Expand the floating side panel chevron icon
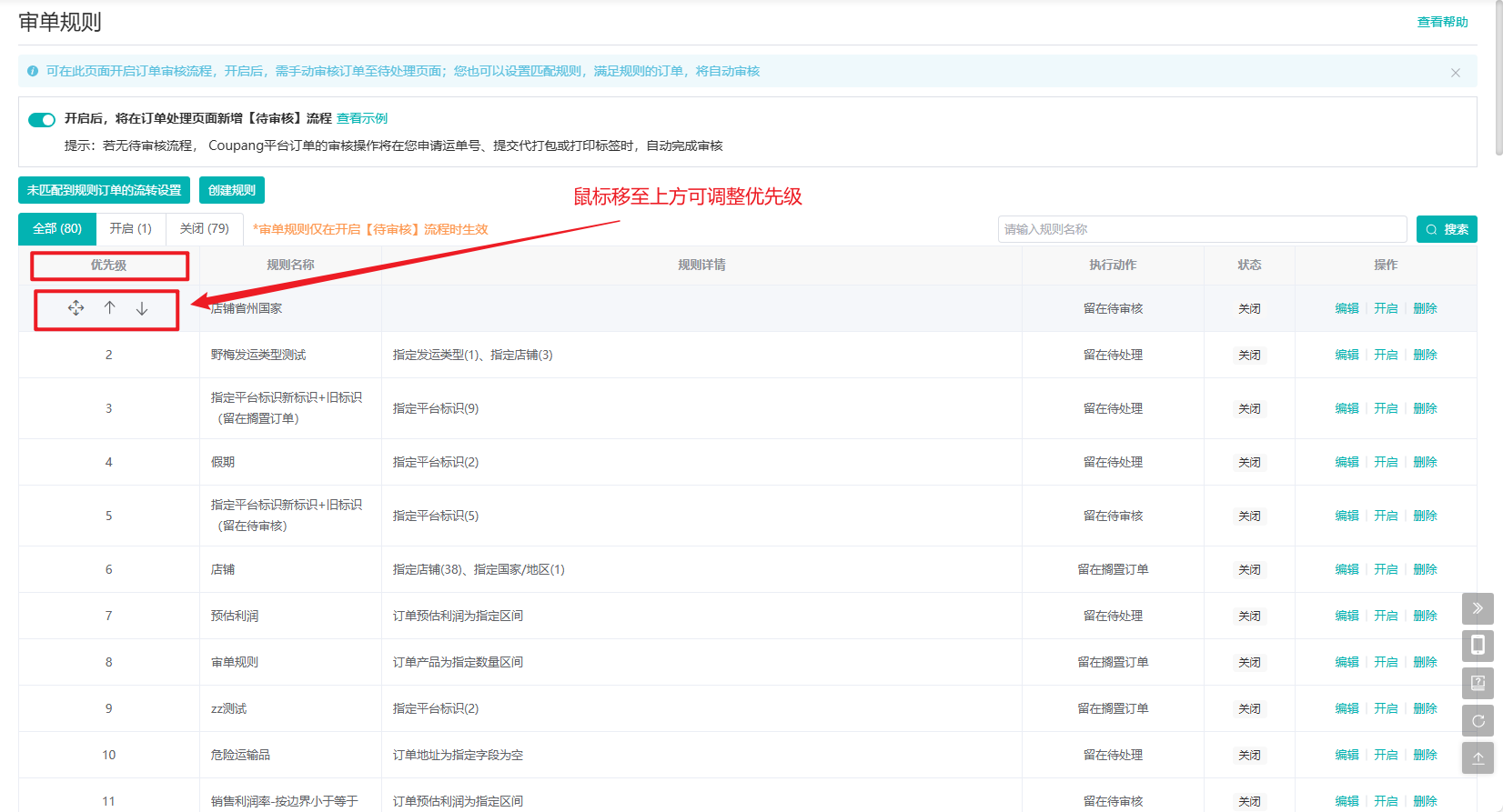 tap(1478, 607)
